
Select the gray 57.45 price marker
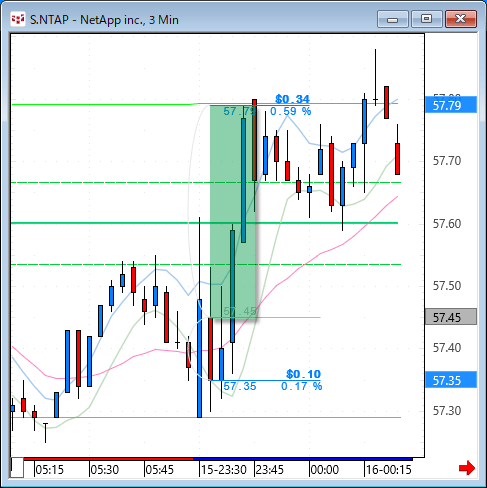click(x=451, y=317)
